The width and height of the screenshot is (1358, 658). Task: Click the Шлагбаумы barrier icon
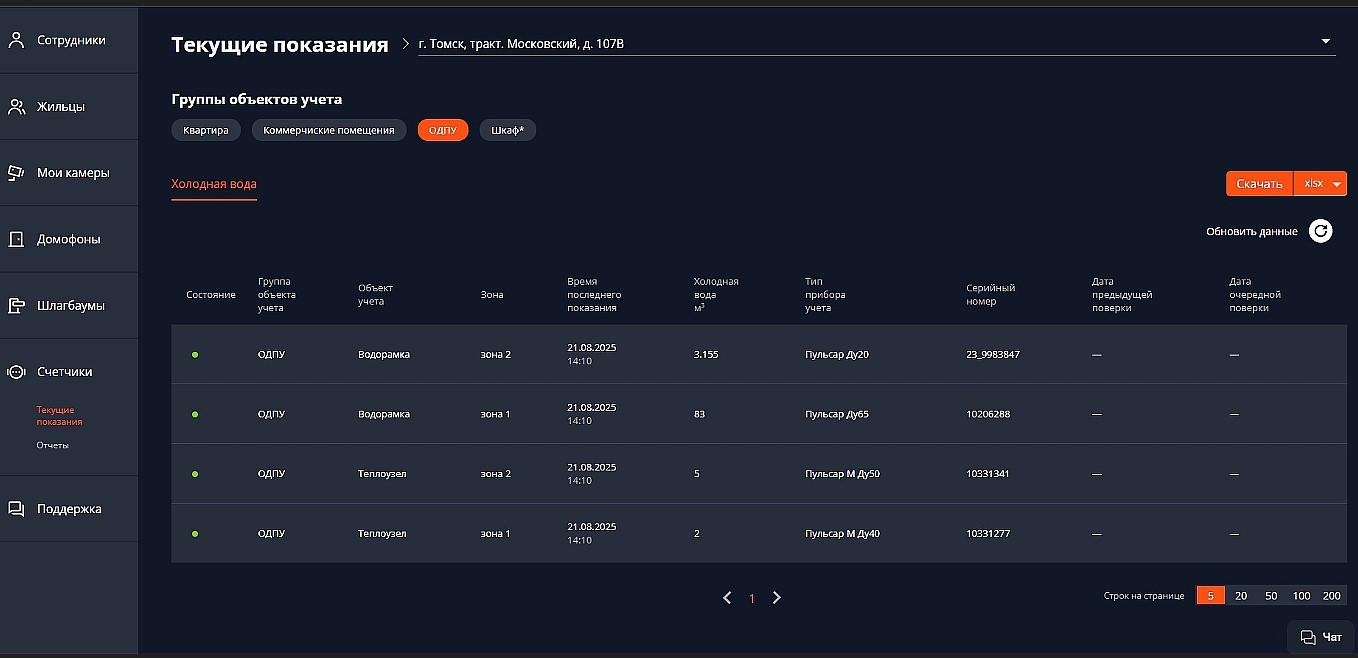(16, 306)
